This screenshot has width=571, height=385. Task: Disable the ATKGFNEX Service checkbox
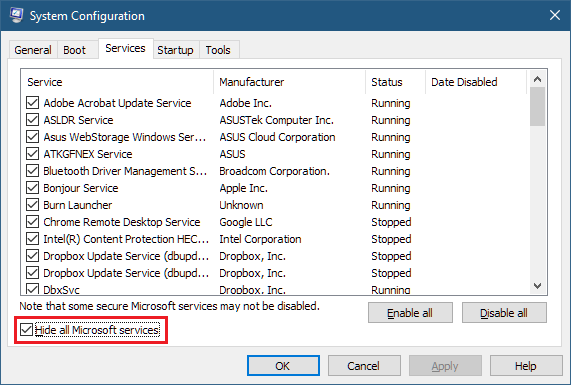pyautogui.click(x=32, y=154)
